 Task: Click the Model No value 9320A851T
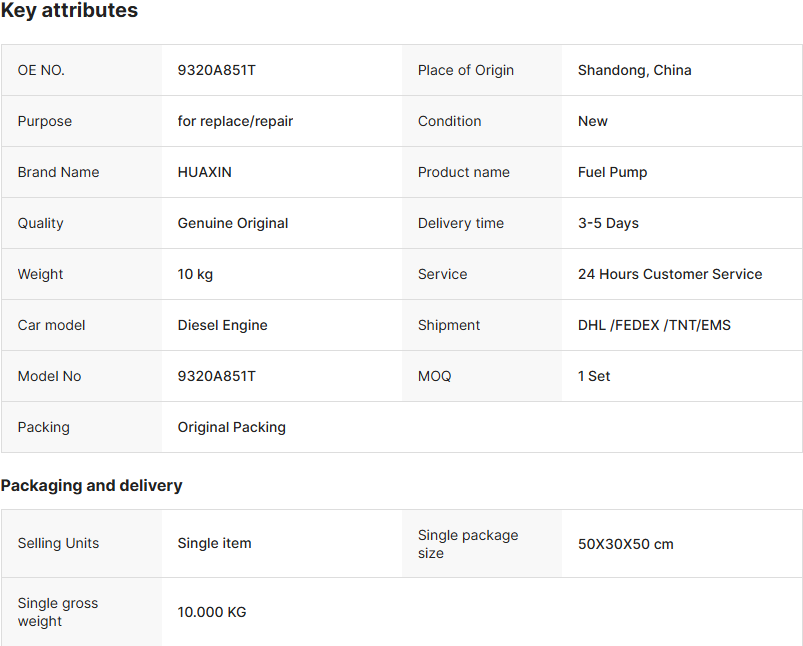click(216, 376)
